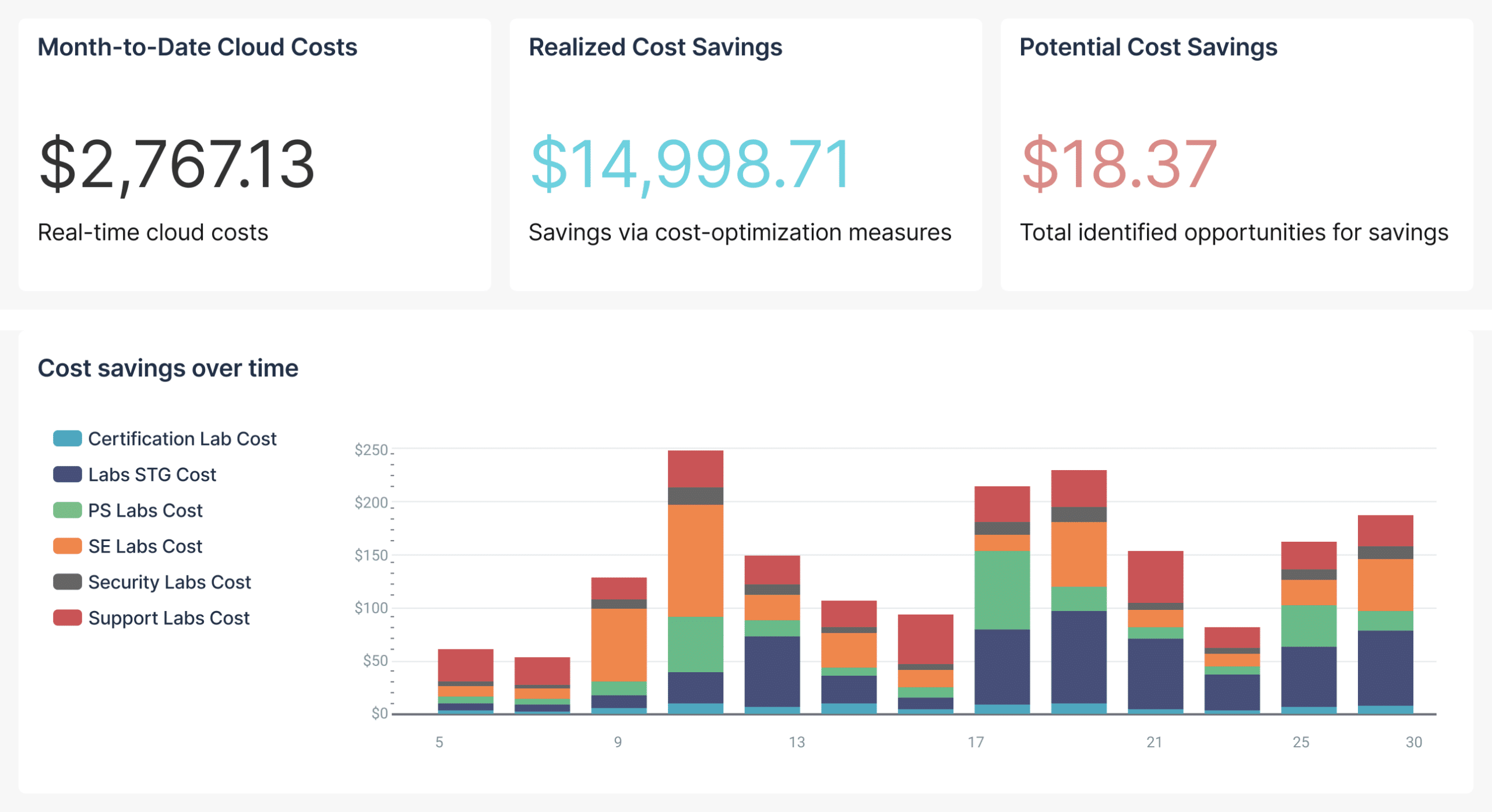Select the Cost savings over time title
This screenshot has height=812, width=1492.
click(168, 368)
